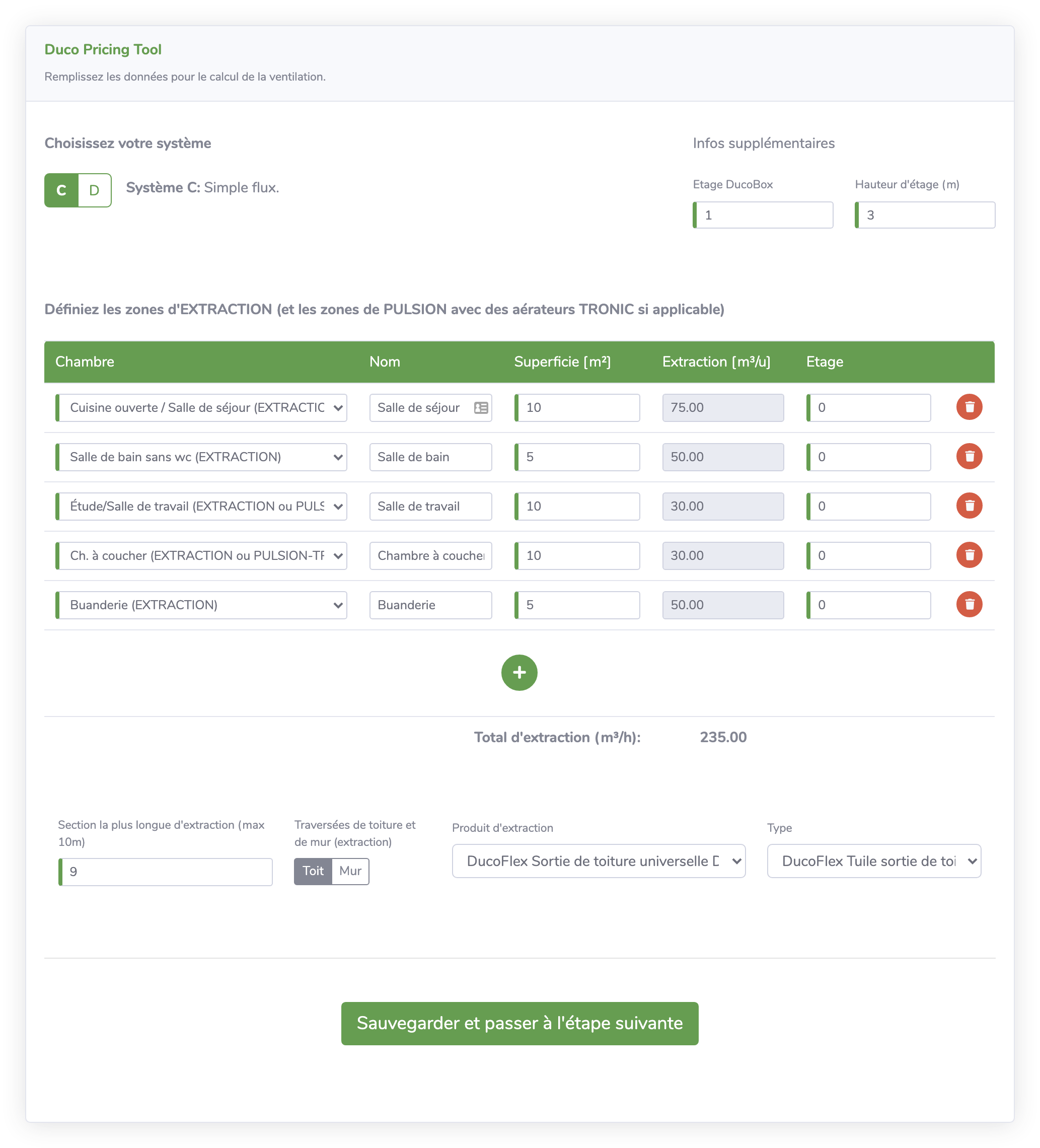This screenshot has height=1148, width=1040.
Task: Edit Salle de séjour name field
Action: click(431, 408)
